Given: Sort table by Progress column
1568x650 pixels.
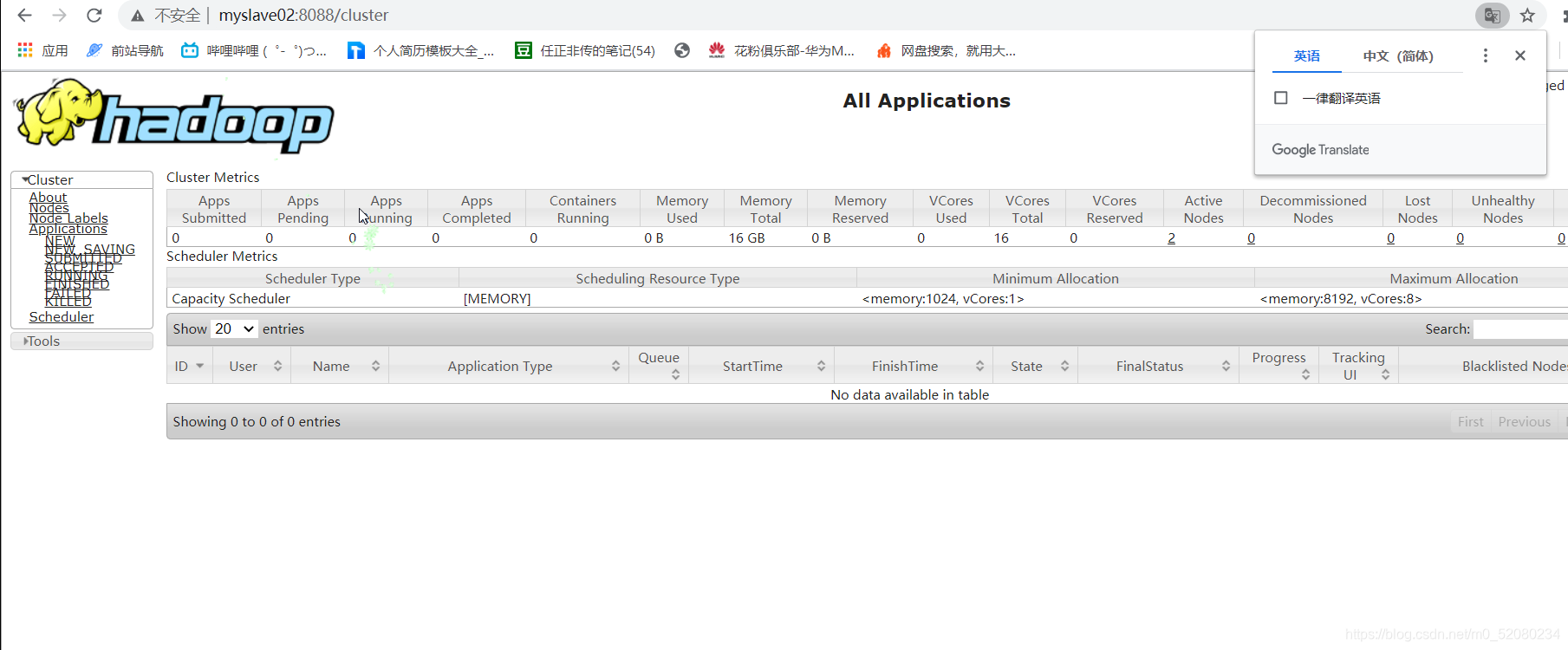Looking at the screenshot, I should click(1278, 366).
